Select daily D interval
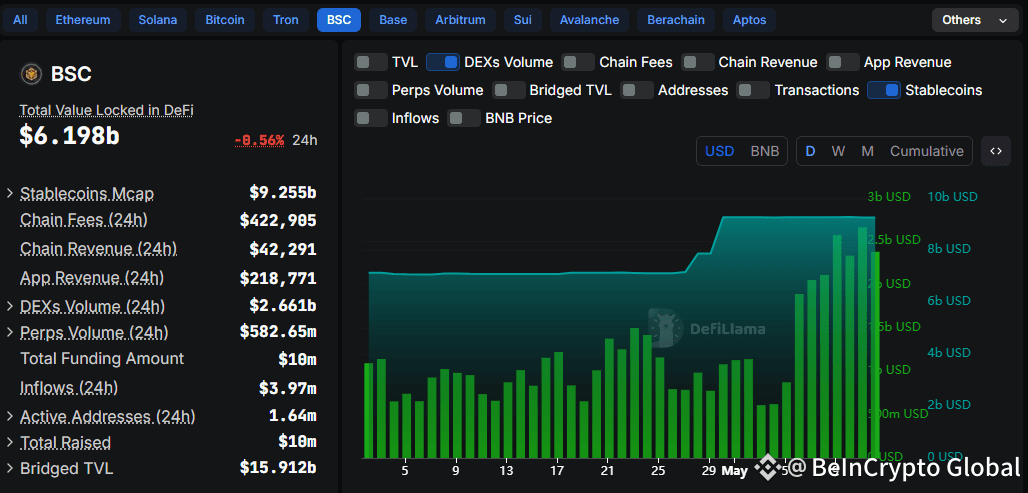Viewport: 1028px width, 493px height. point(810,151)
